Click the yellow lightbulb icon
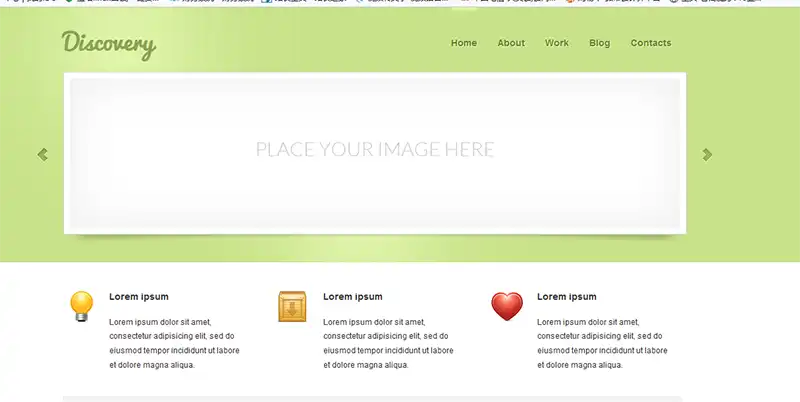800x402 pixels. (x=82, y=305)
